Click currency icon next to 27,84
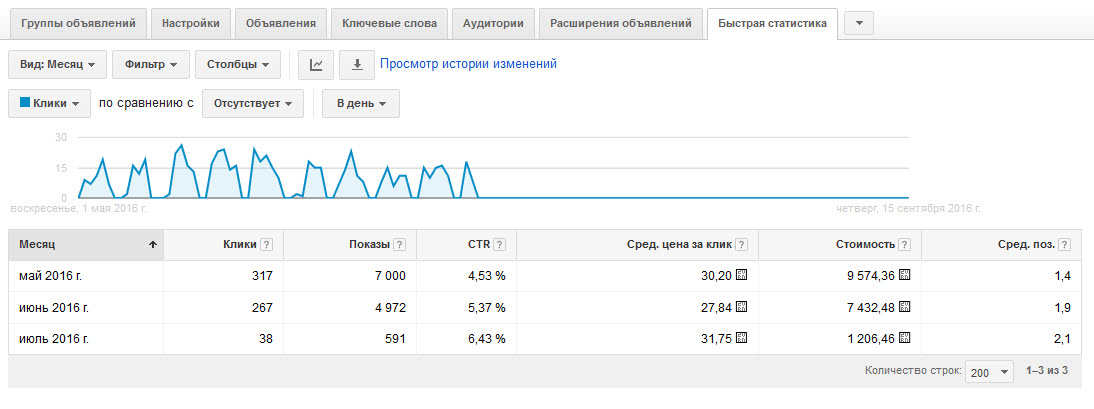 tap(742, 306)
